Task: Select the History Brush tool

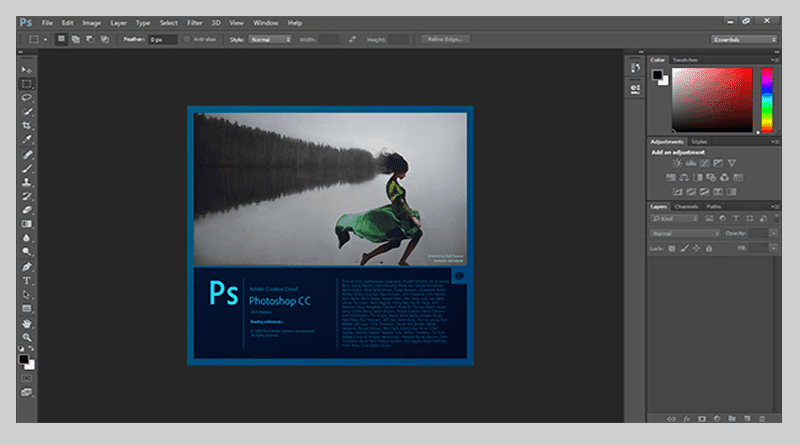Action: tap(27, 196)
